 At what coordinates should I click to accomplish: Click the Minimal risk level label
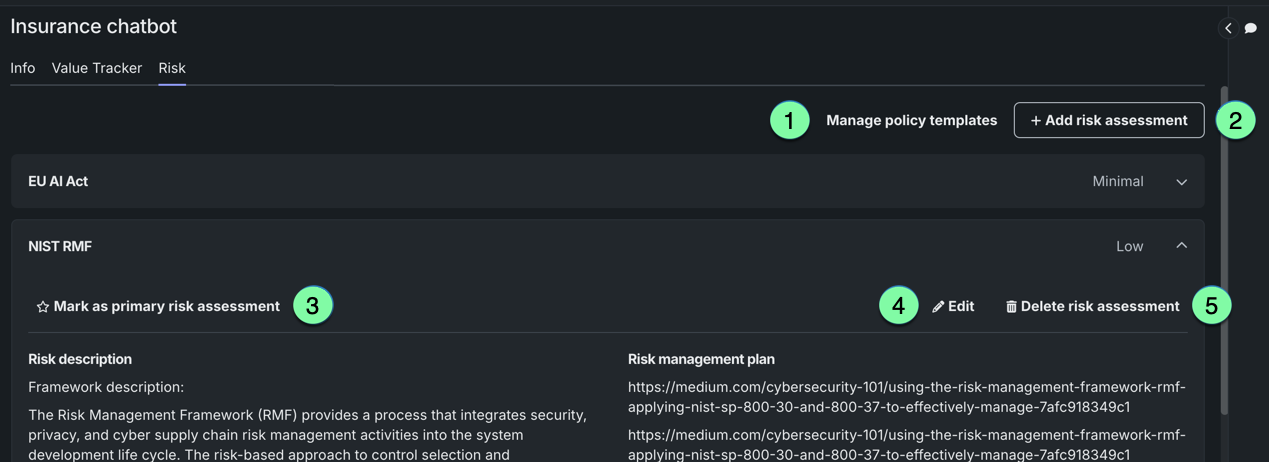pyautogui.click(x=1117, y=181)
